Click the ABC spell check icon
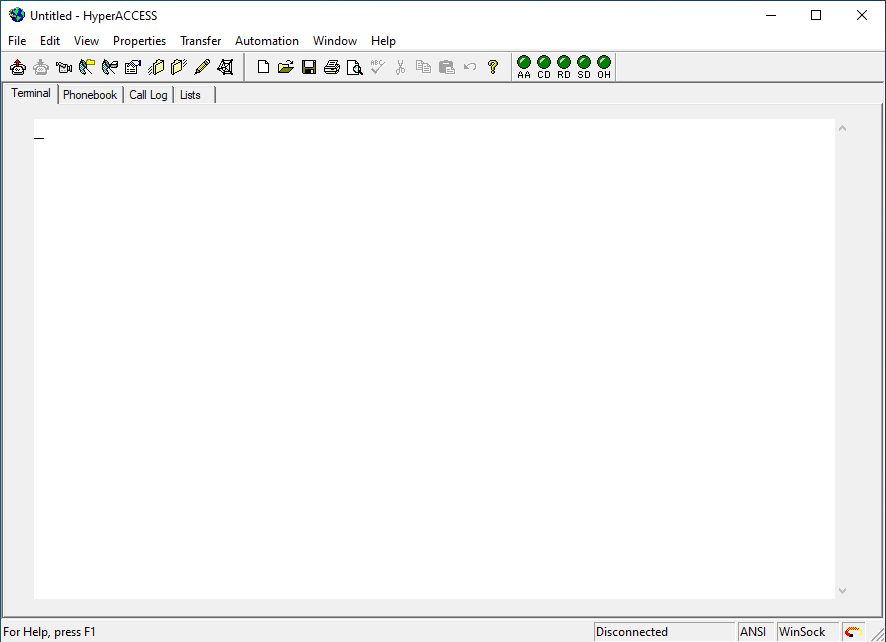Image resolution: width=886 pixels, height=642 pixels. tap(377, 67)
